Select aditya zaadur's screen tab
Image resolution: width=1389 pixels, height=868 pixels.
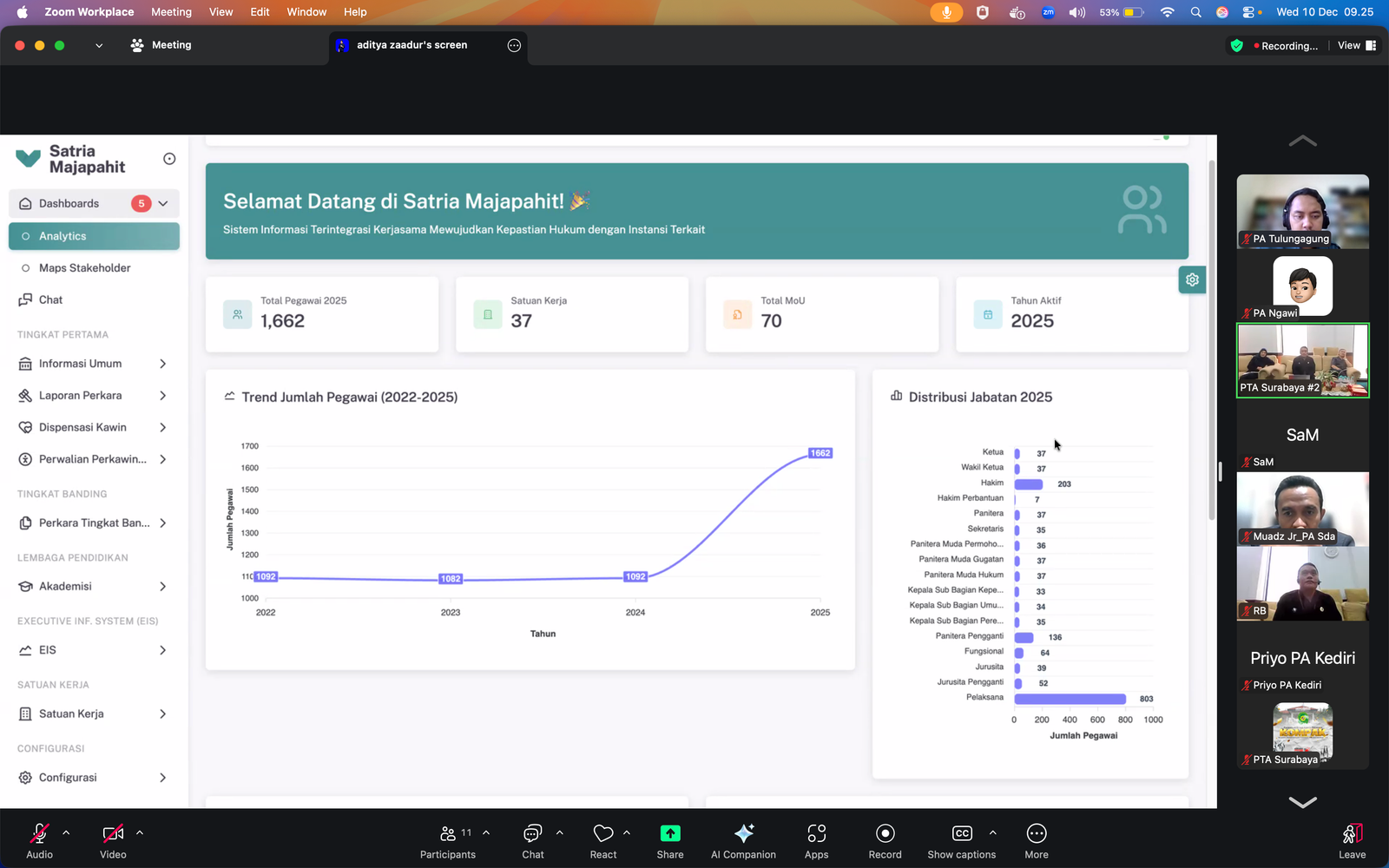(x=411, y=45)
